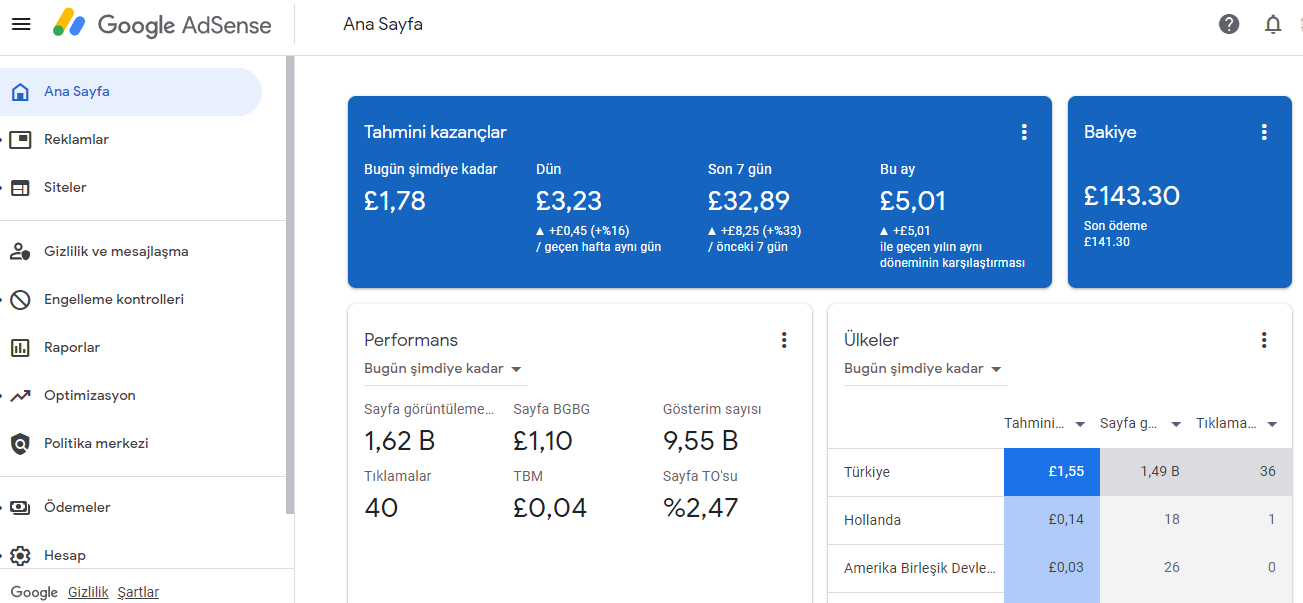Click the Hesap gear icon
This screenshot has width=1303, height=603.
(x=20, y=556)
